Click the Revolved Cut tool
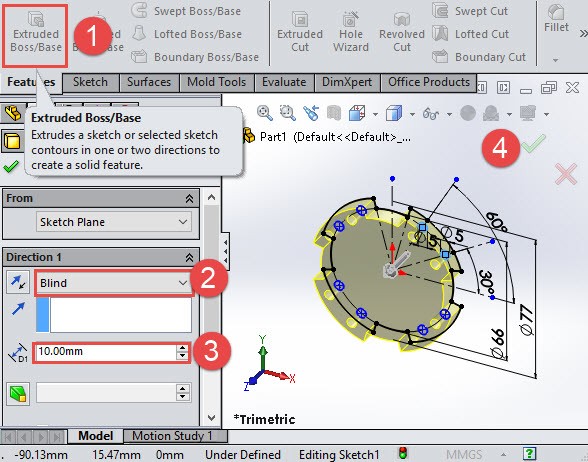This screenshot has height=462, width=588. coord(402,32)
